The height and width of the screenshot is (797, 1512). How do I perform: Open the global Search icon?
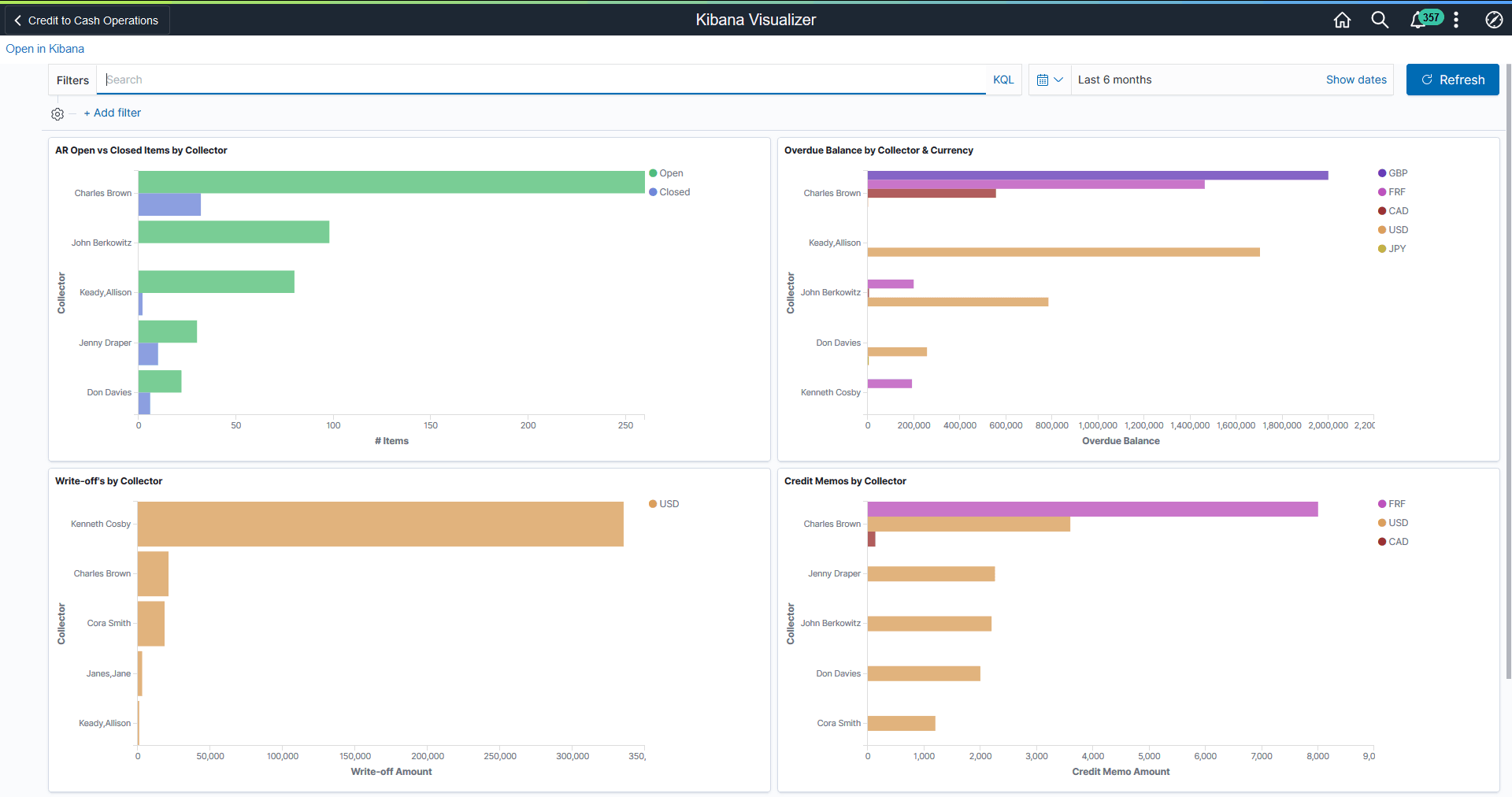point(1380,20)
